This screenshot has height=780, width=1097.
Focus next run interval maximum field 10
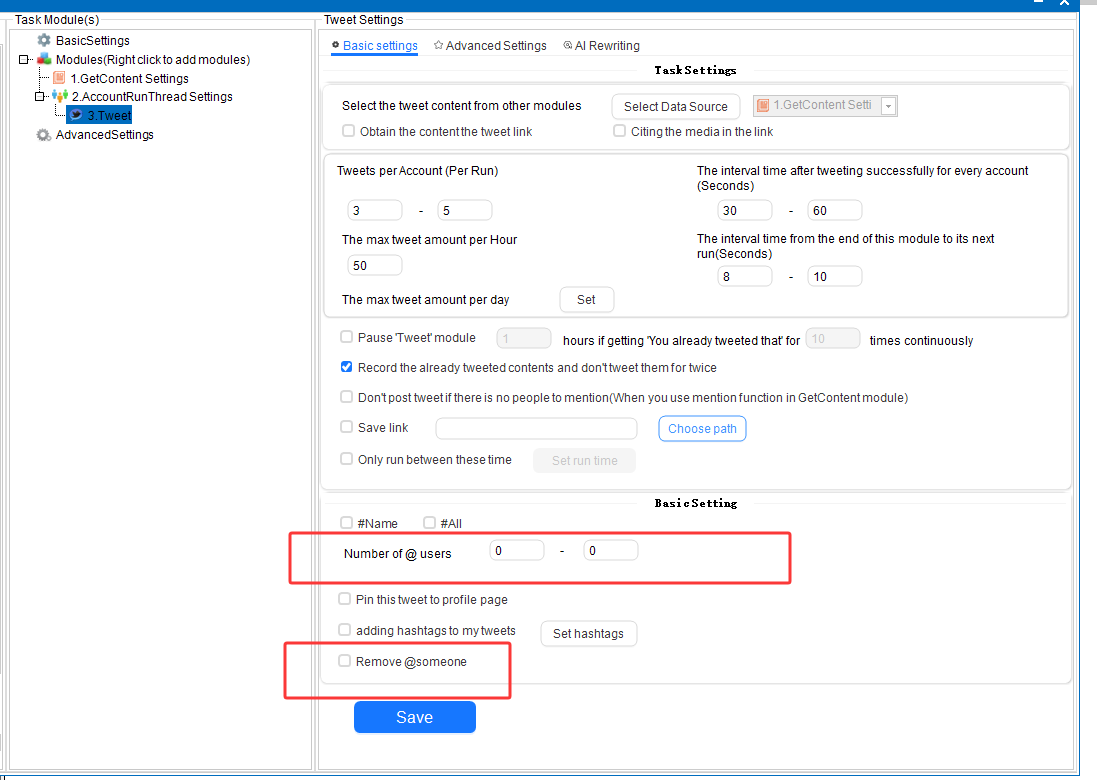(x=835, y=276)
